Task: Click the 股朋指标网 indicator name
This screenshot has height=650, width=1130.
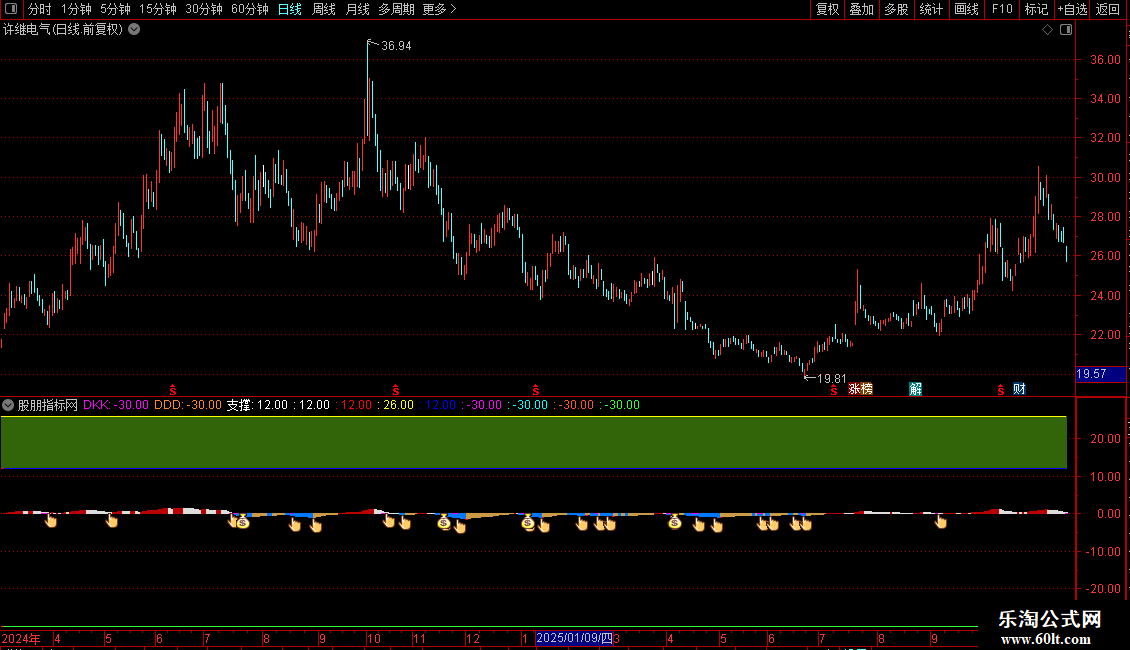Action: coord(48,405)
